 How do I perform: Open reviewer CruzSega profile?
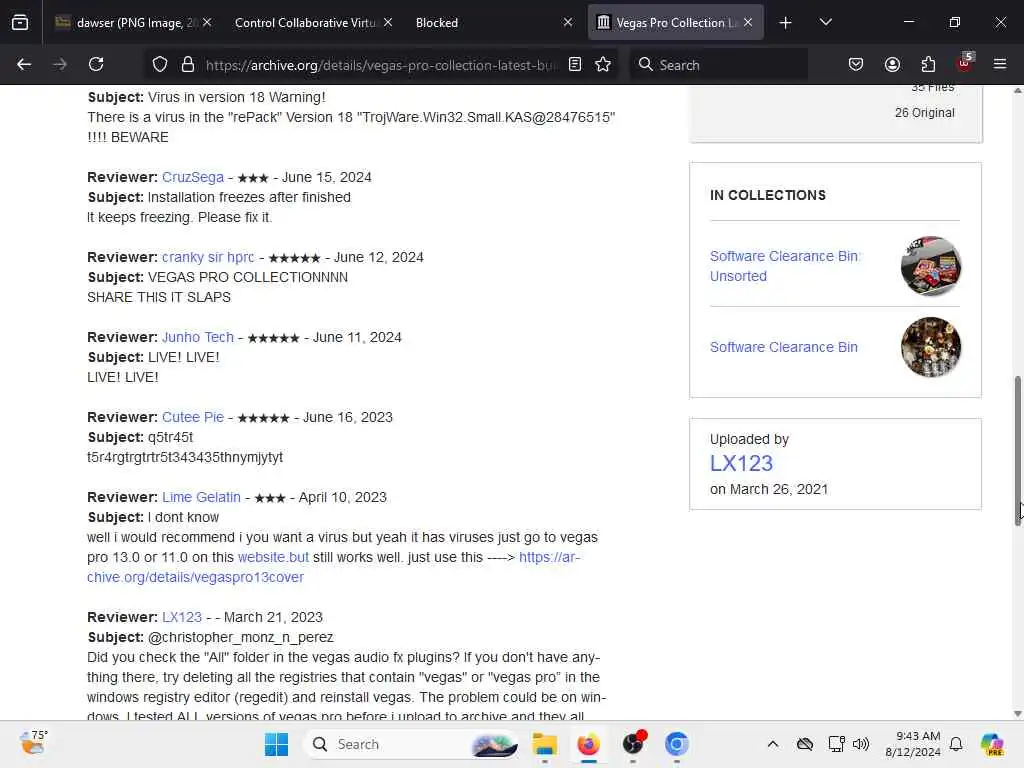coord(193,177)
